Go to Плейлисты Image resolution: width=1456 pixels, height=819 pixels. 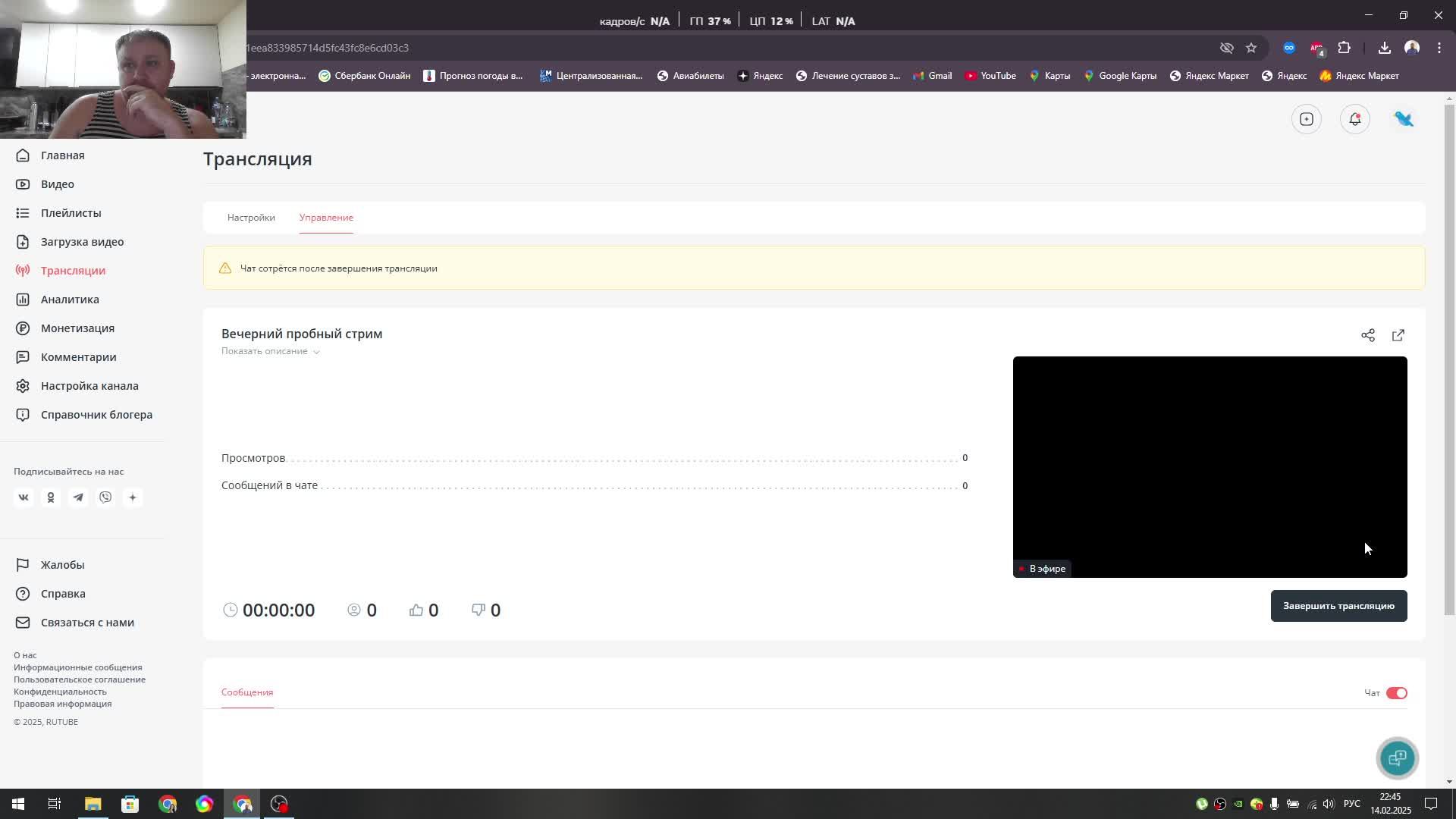click(58, 213)
